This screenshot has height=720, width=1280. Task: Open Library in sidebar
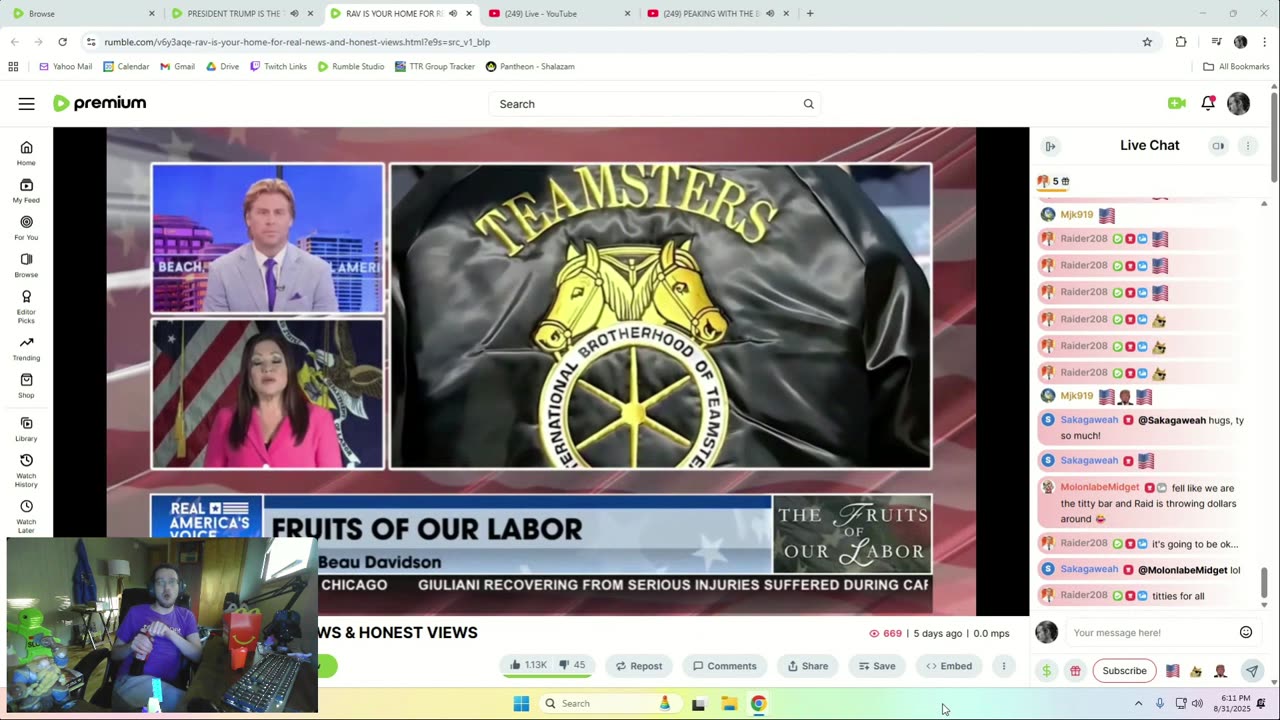point(26,429)
